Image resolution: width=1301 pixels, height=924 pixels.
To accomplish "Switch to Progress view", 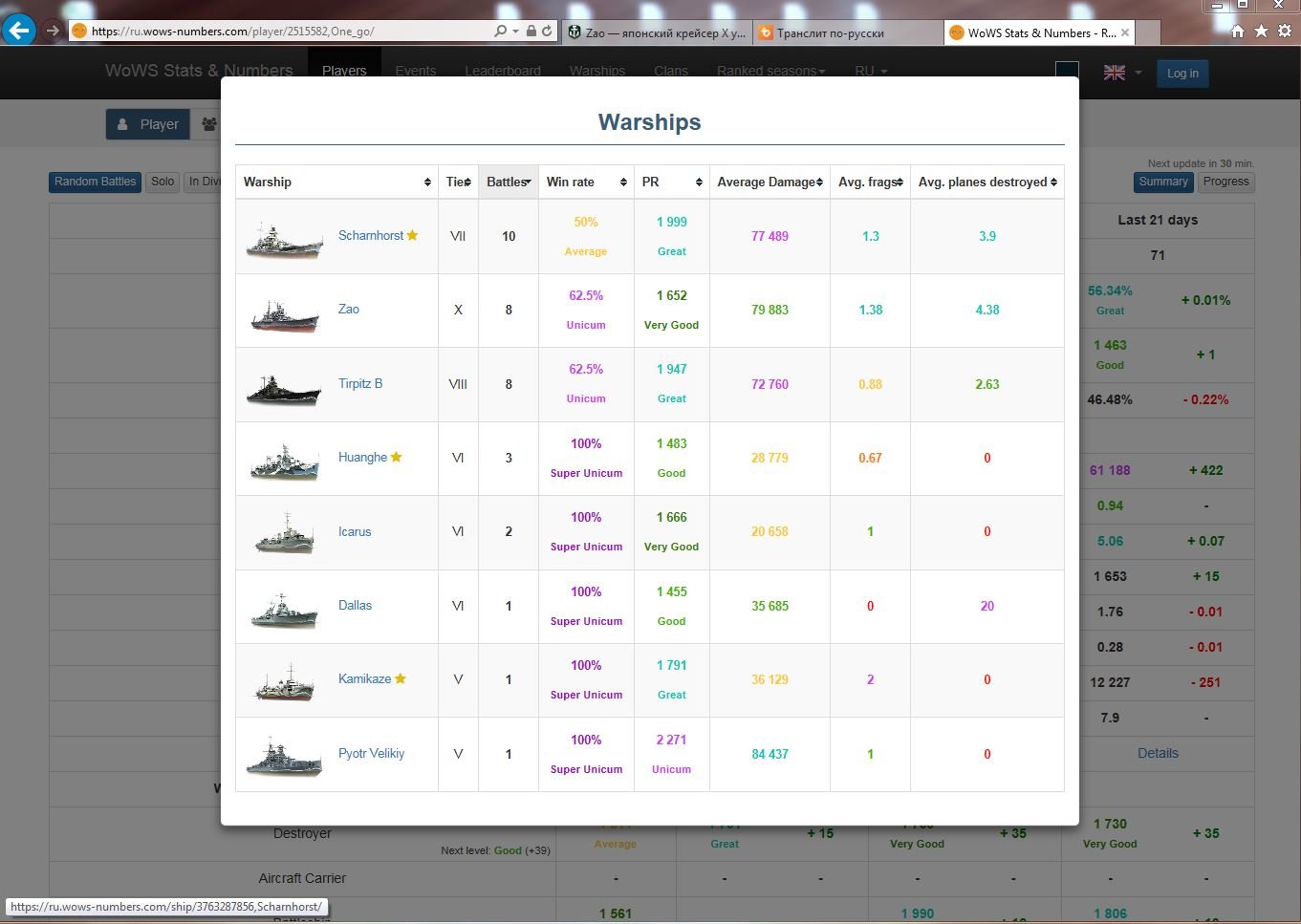I will point(1225,182).
